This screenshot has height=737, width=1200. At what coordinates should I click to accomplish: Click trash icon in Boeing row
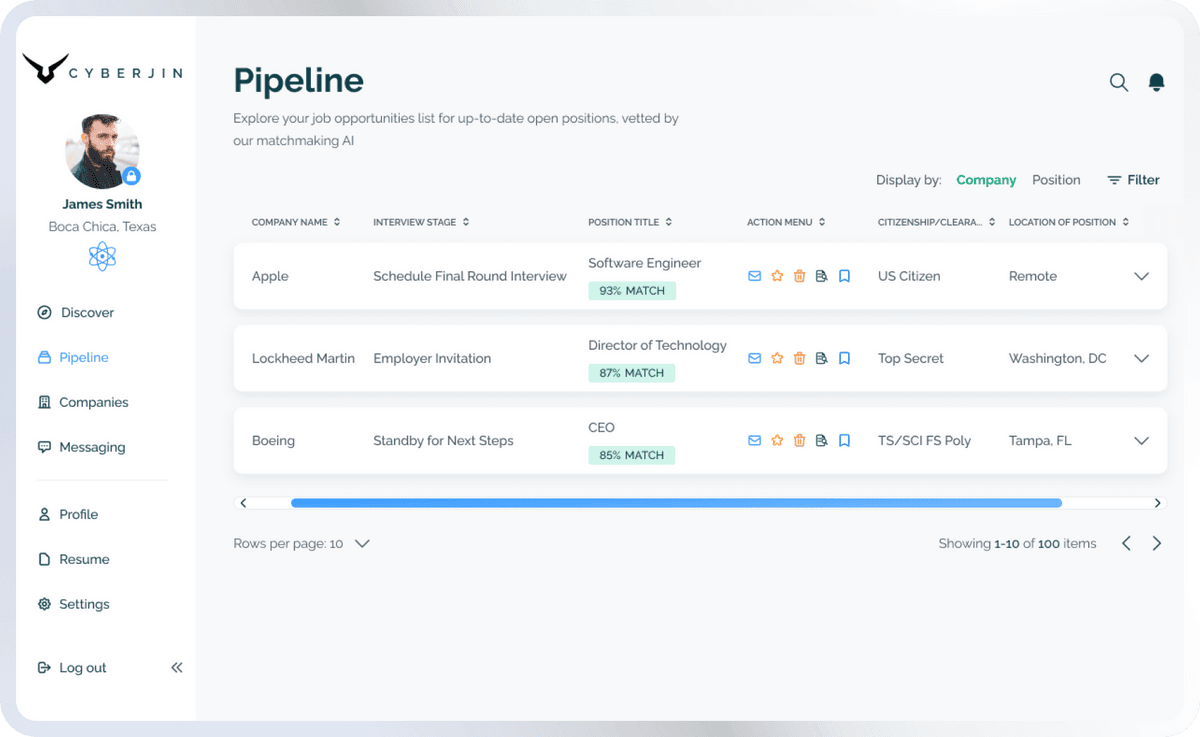tap(799, 440)
